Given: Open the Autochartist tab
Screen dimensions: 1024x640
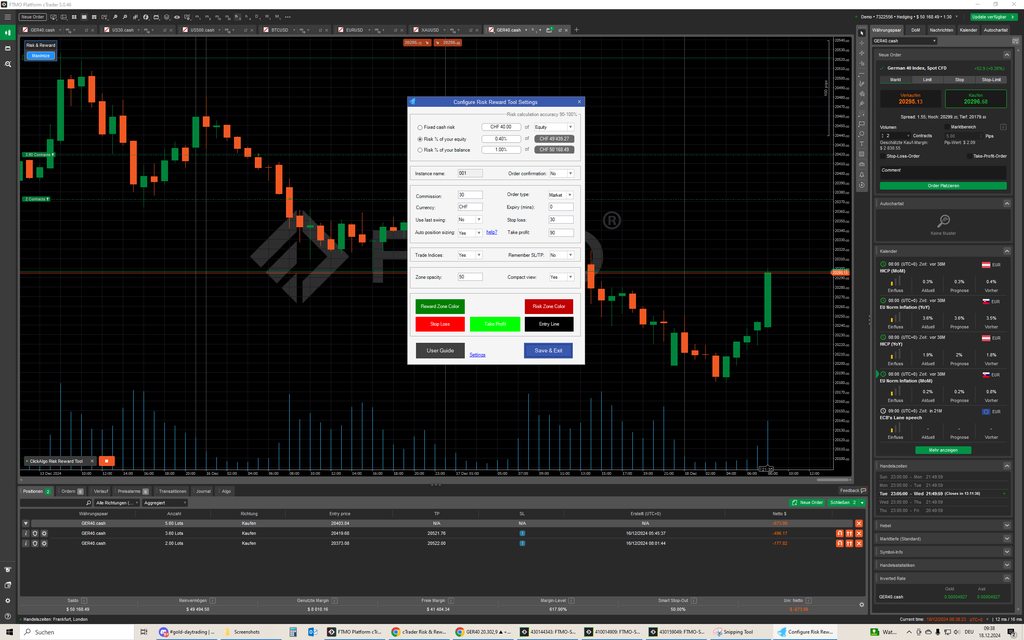Looking at the screenshot, I should (x=995, y=30).
